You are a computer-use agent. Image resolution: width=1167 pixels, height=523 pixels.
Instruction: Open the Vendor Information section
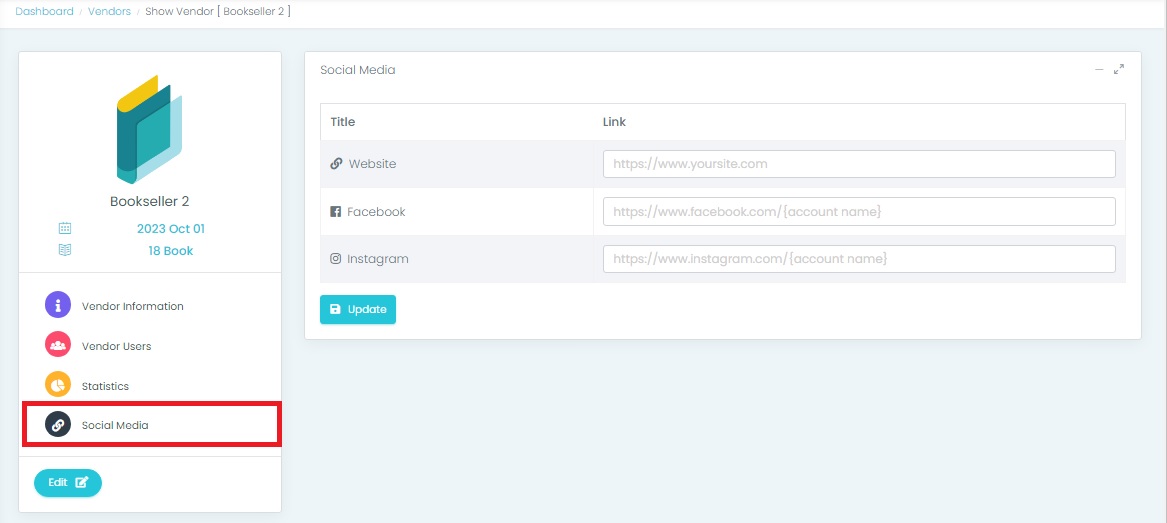coord(132,306)
